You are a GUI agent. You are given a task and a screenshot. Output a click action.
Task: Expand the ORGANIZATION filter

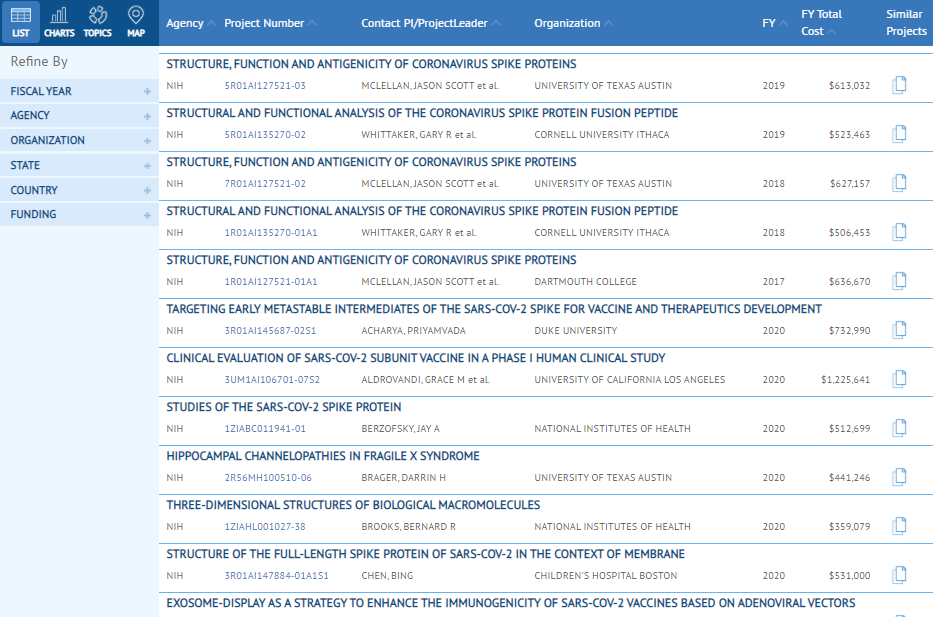(79, 140)
